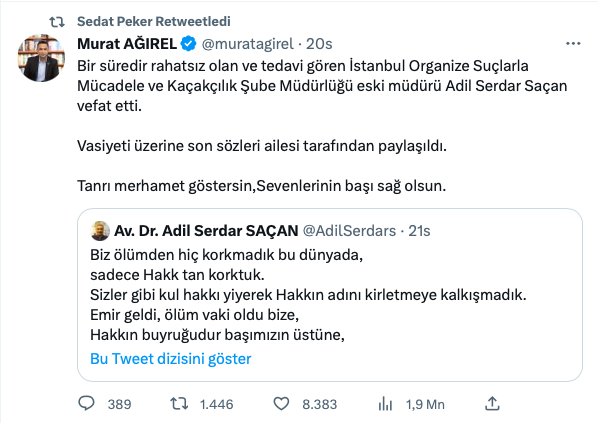Open Murat AĞIREL display name link
The image size is (598, 423).
click(127, 44)
